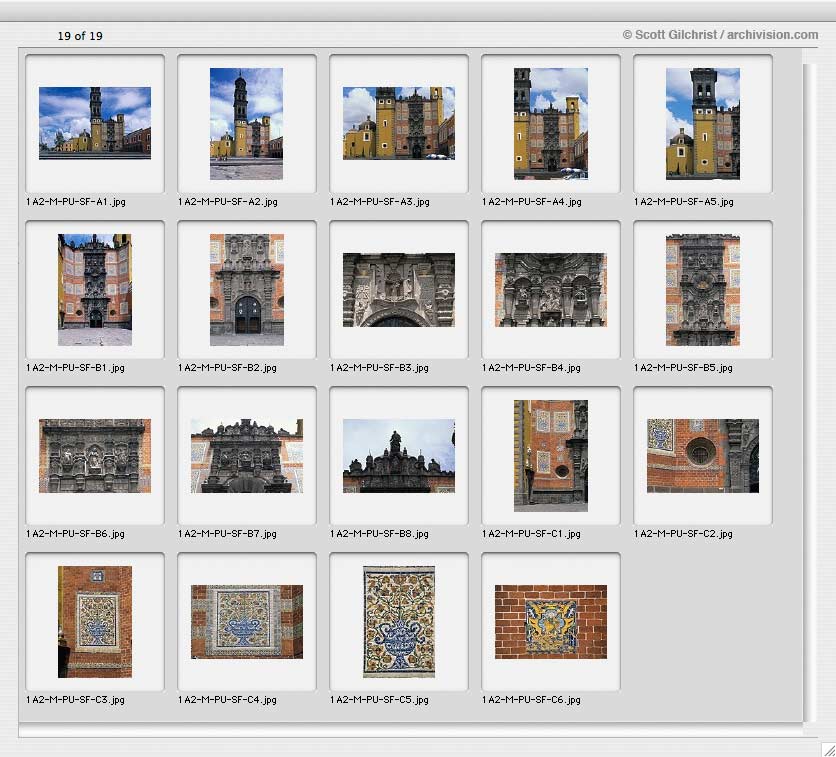This screenshot has width=836, height=757.
Task: Select the 1A2-M-PU-SF-B4.jpg relief thumbnail
Action: coord(551,290)
